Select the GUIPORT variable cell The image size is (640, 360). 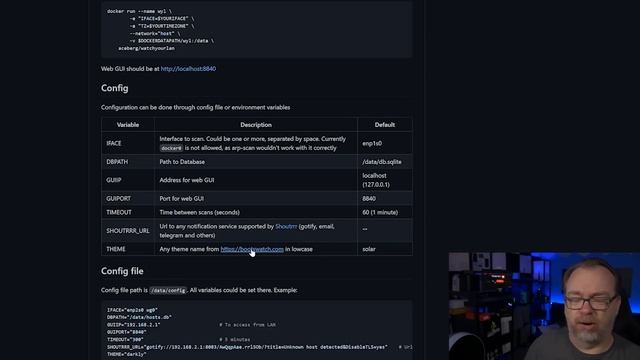click(x=128, y=198)
